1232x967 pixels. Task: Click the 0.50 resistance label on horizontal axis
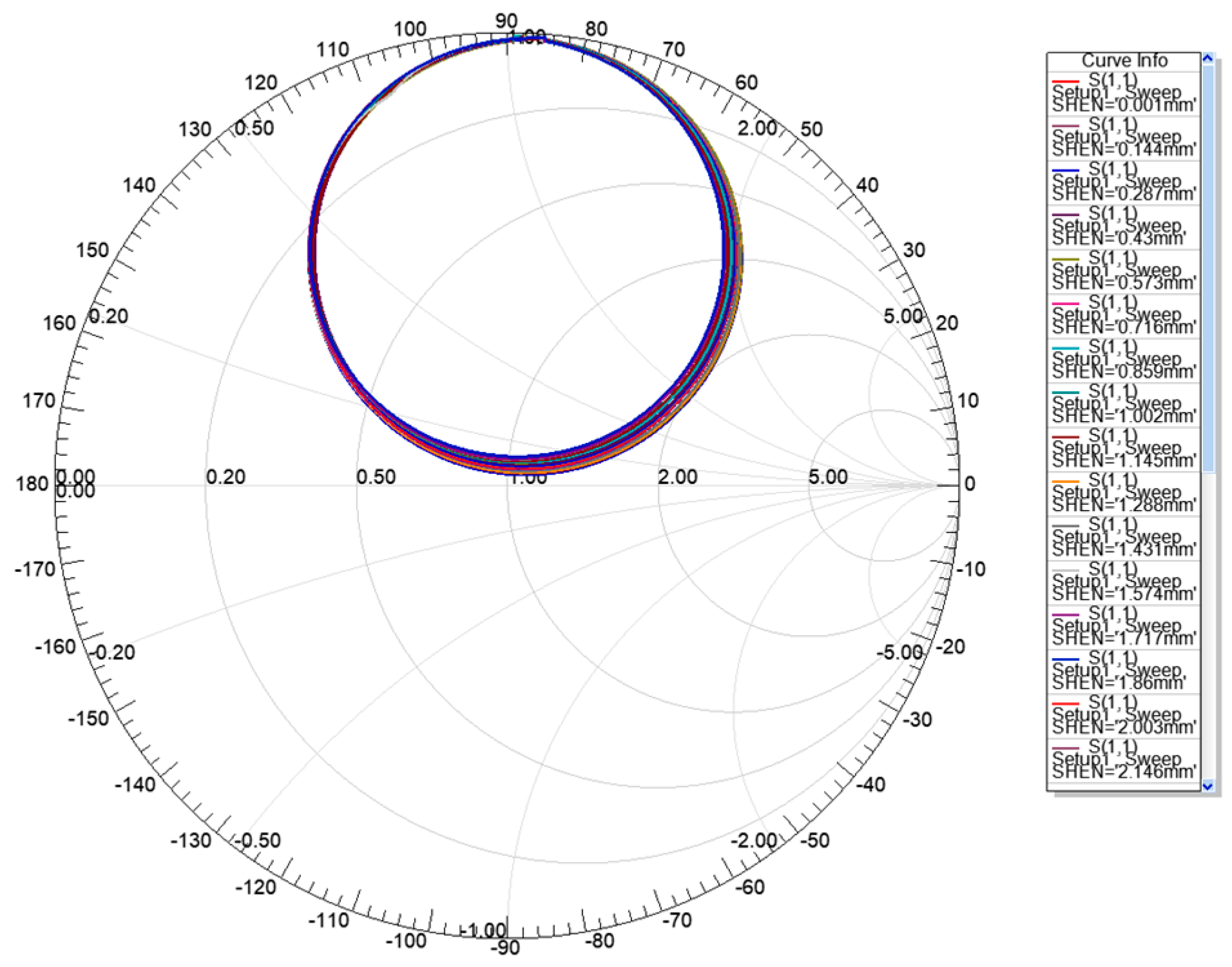(x=376, y=477)
